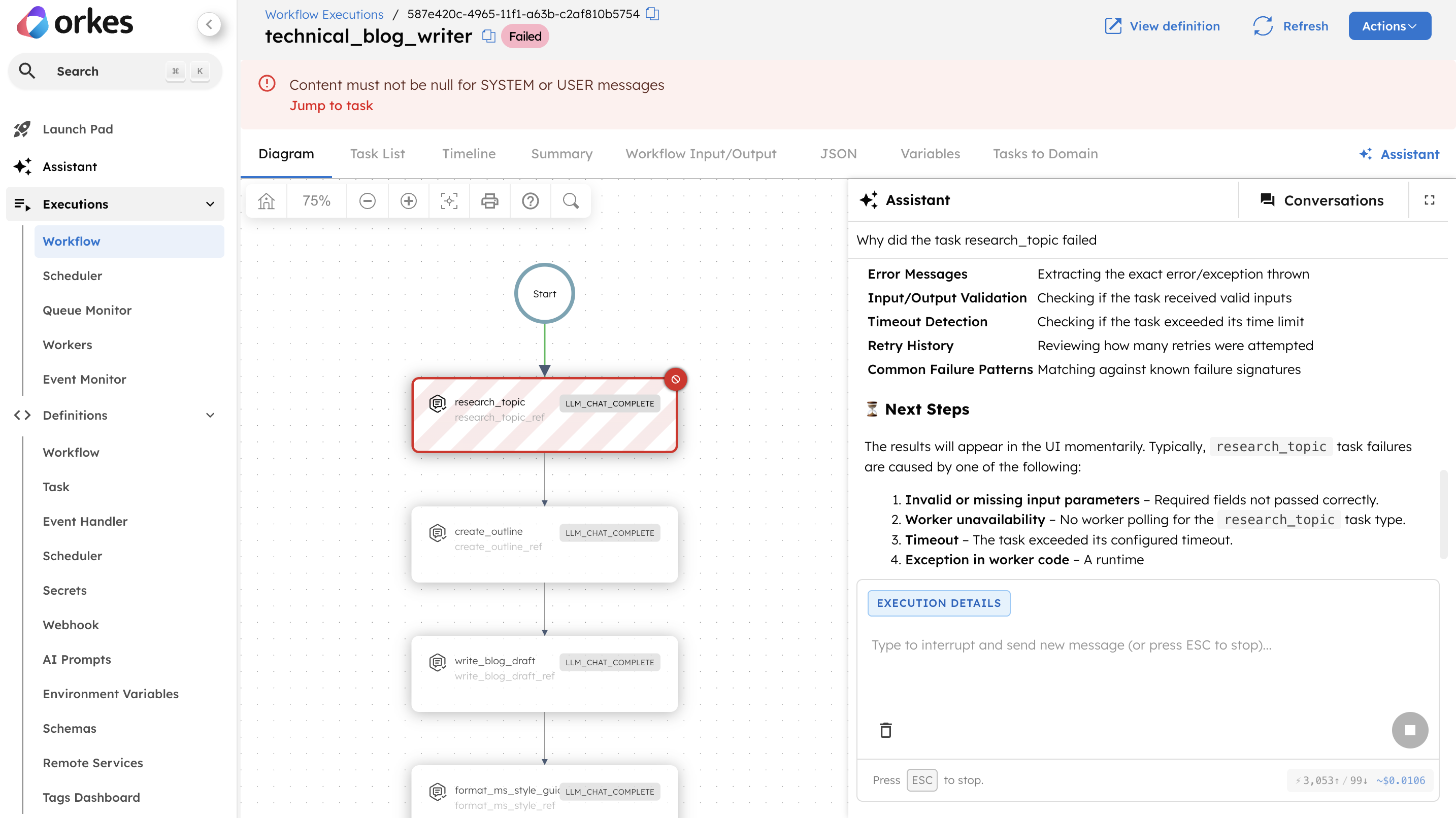Copy the workflow execution ID
This screenshot has width=1456, height=818.
[652, 14]
